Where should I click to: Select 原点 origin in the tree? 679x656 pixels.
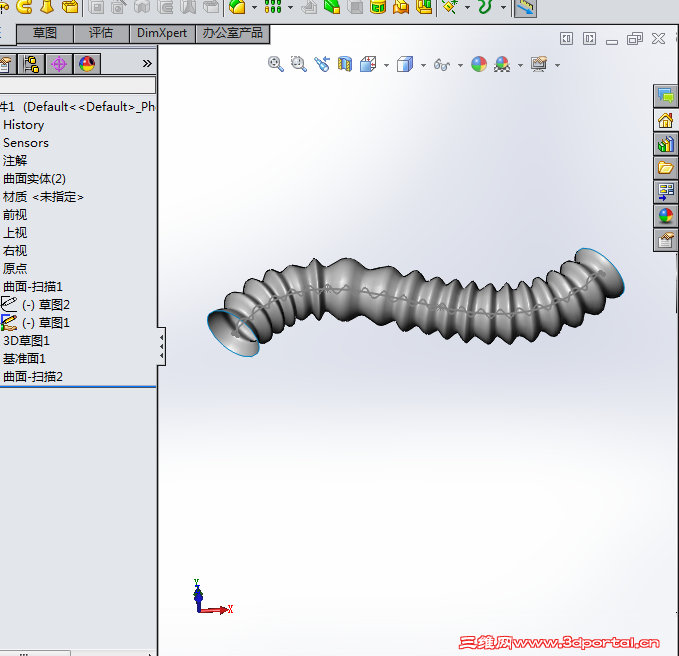(15, 268)
